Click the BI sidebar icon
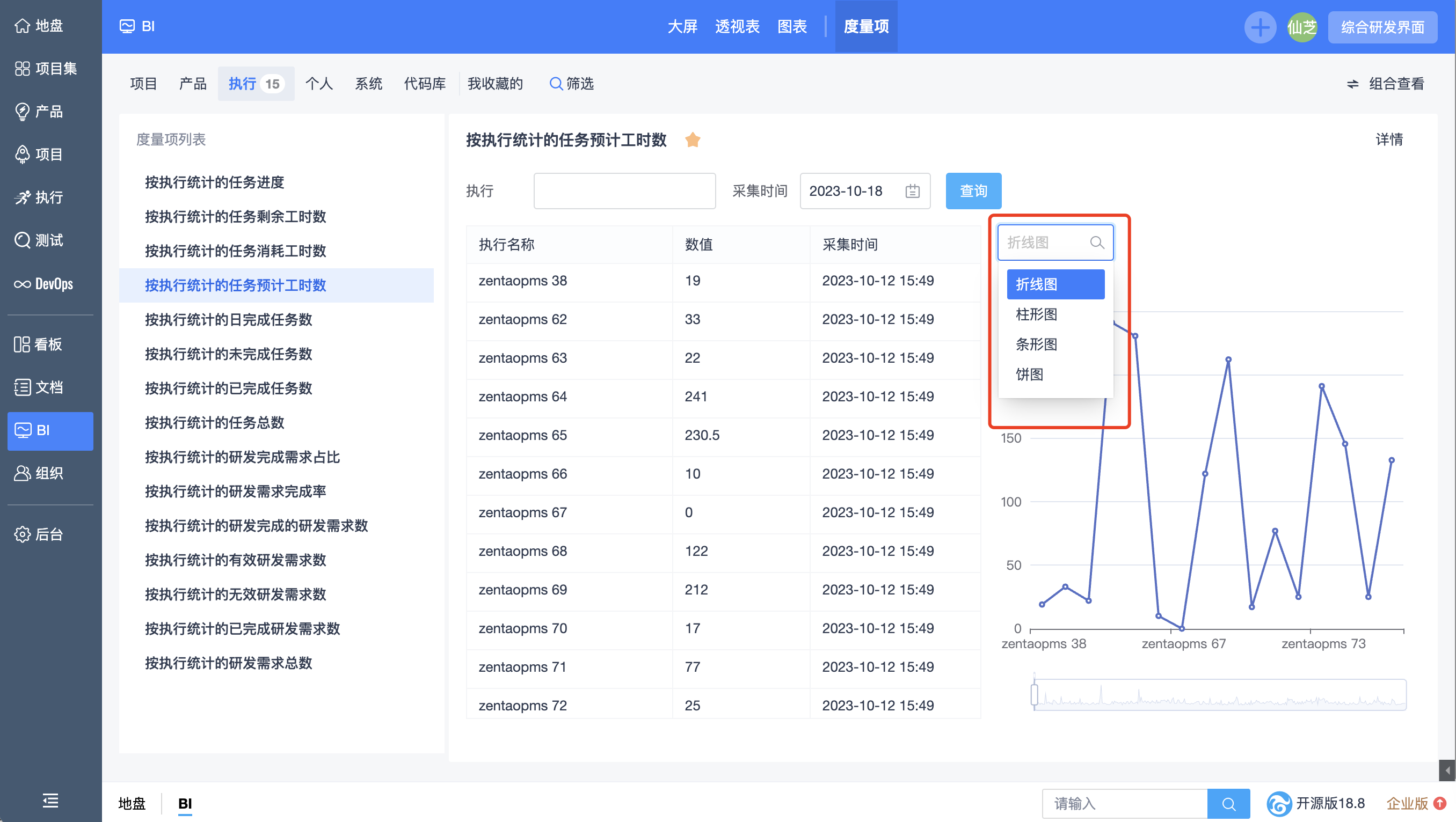Image resolution: width=1456 pixels, height=822 pixels. tap(50, 430)
